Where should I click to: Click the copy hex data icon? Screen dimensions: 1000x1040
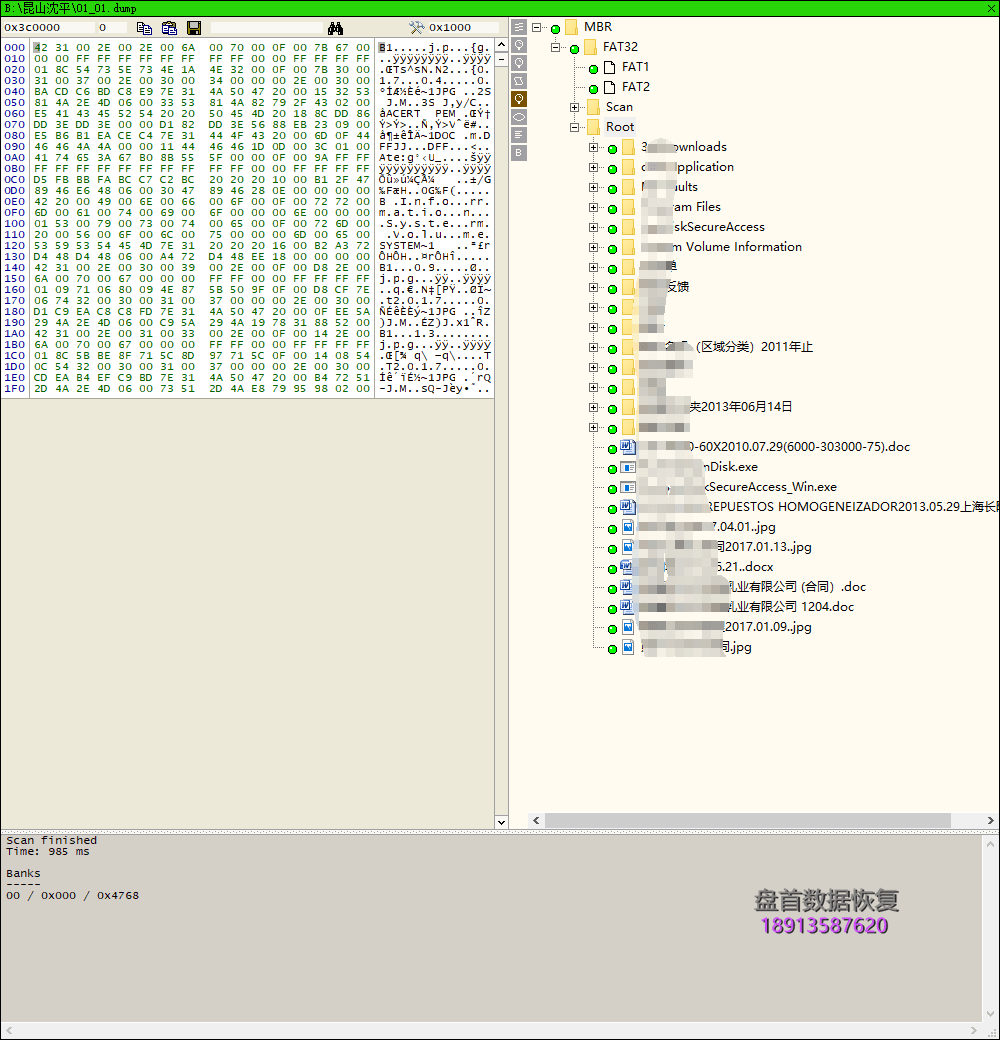(x=144, y=28)
